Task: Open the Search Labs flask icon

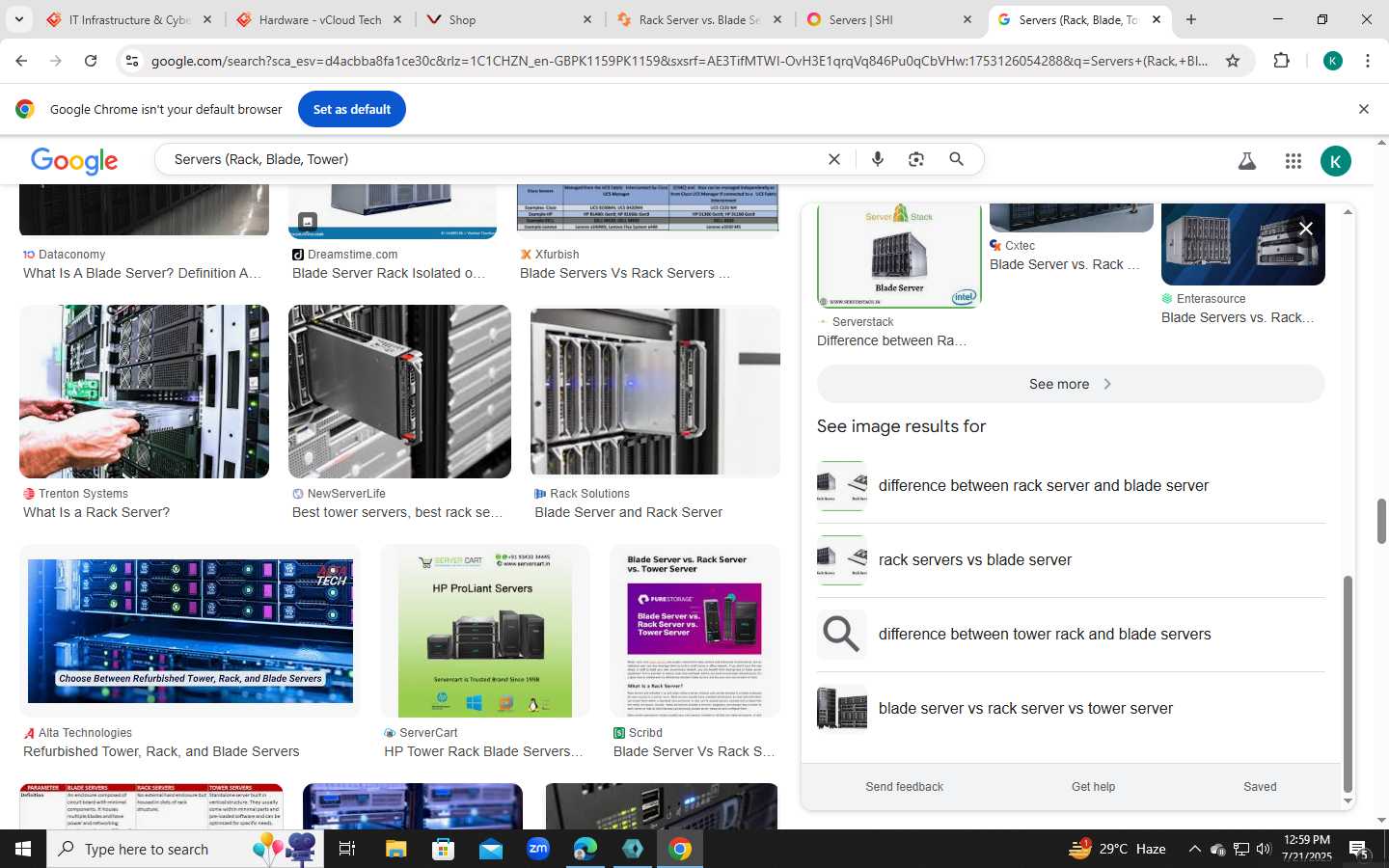Action: pos(1247,161)
